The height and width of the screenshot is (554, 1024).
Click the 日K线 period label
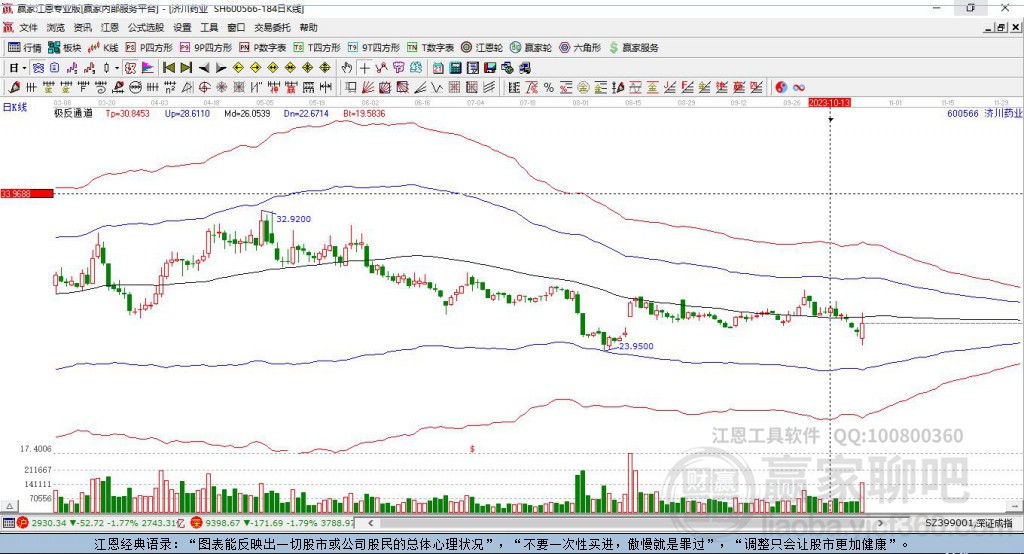pyautogui.click(x=15, y=107)
